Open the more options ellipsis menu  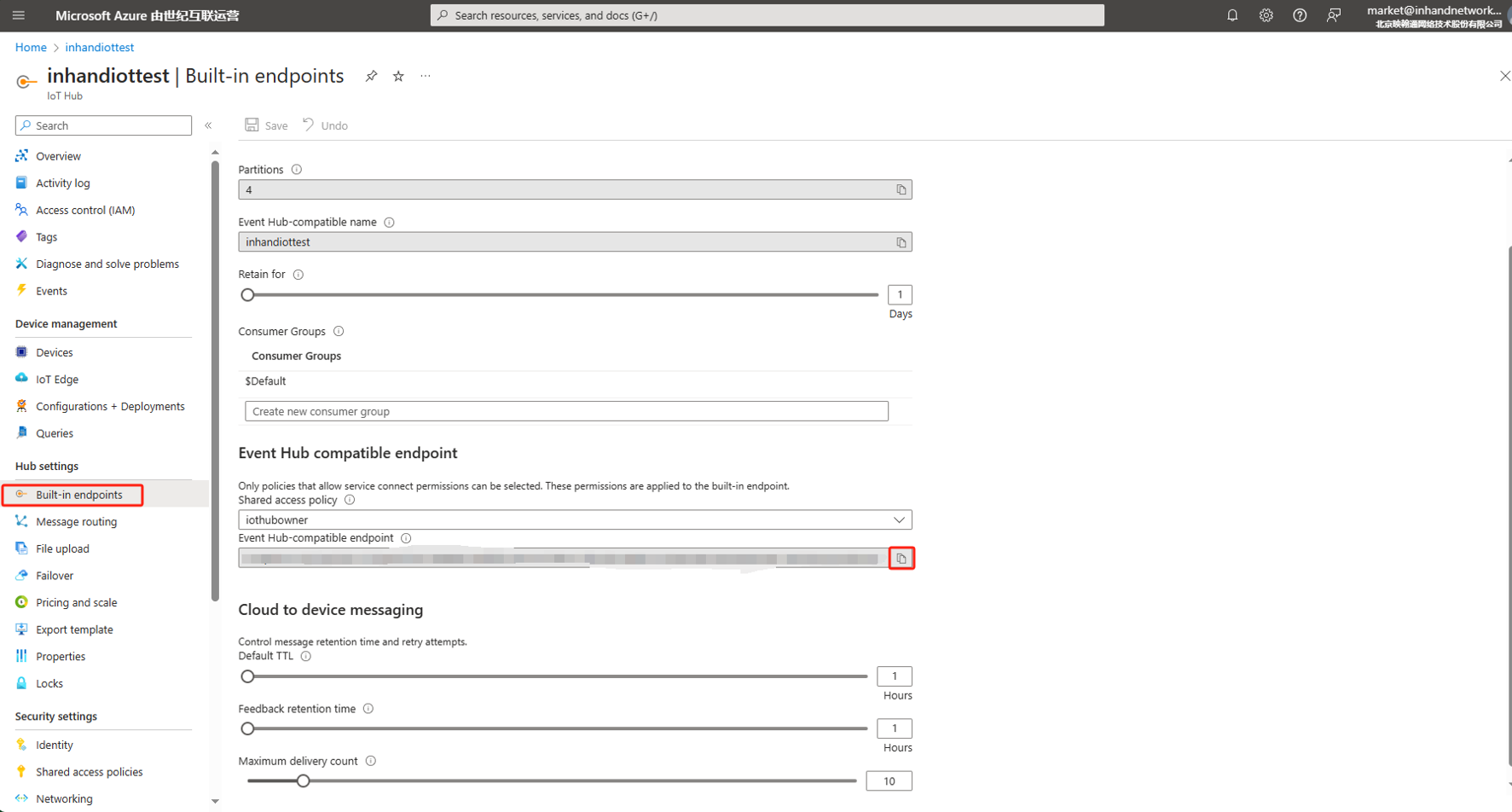click(x=426, y=76)
